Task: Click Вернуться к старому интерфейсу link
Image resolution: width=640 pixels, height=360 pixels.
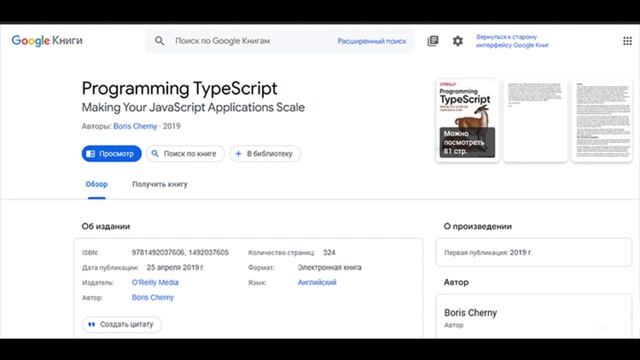Action: 512,41
